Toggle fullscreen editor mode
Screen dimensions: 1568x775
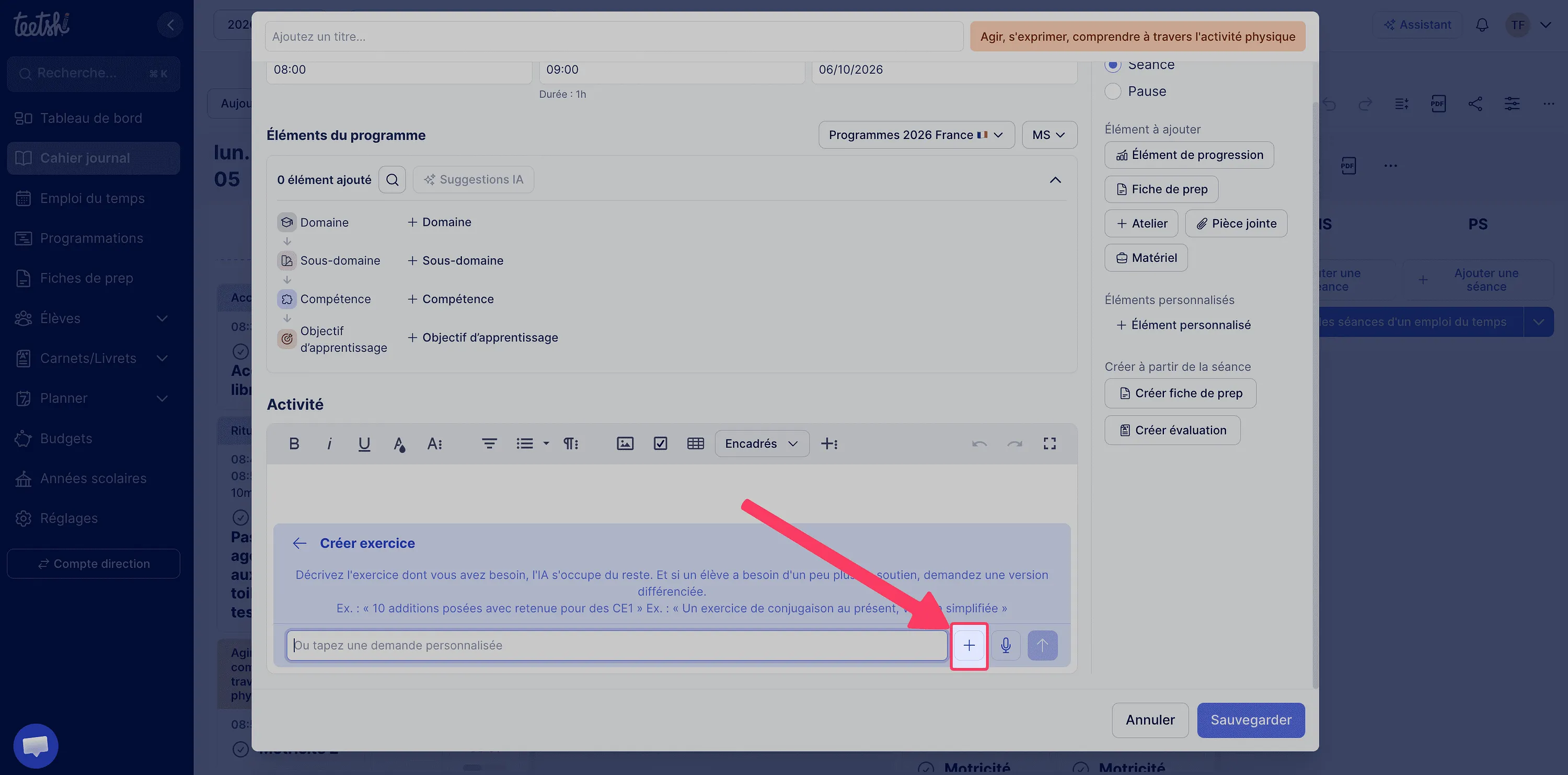[x=1050, y=443]
